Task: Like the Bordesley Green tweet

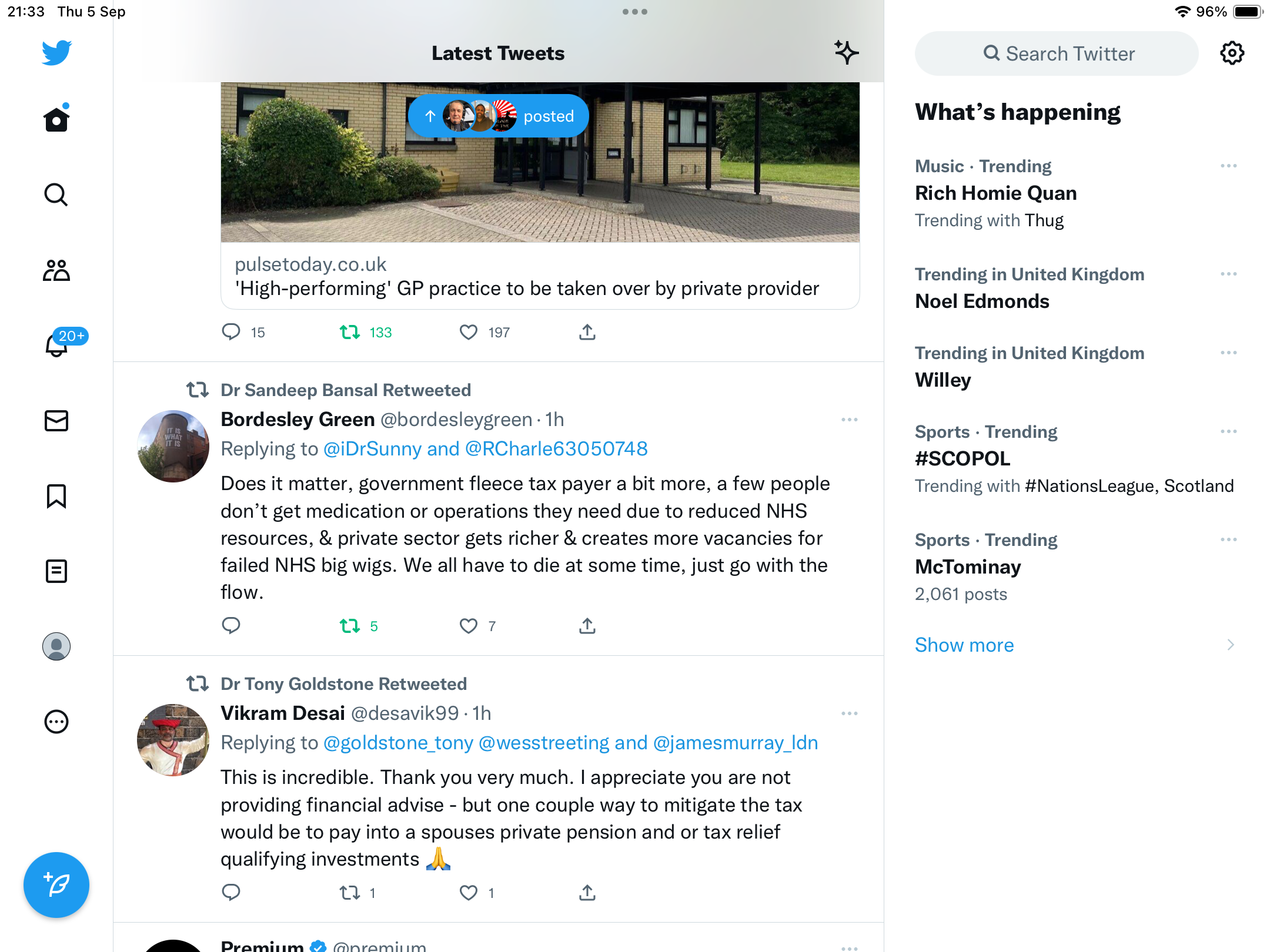Action: pos(468,626)
